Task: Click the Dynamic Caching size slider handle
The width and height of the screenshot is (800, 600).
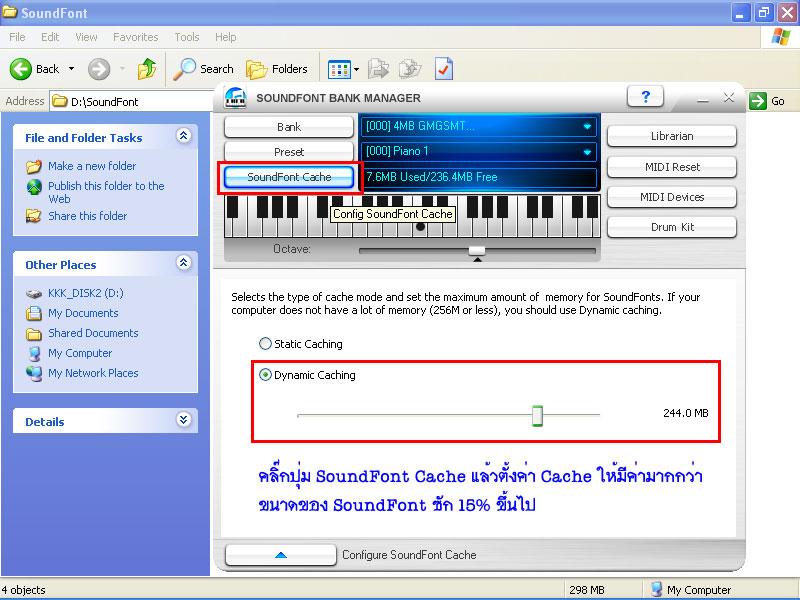Action: [x=537, y=416]
